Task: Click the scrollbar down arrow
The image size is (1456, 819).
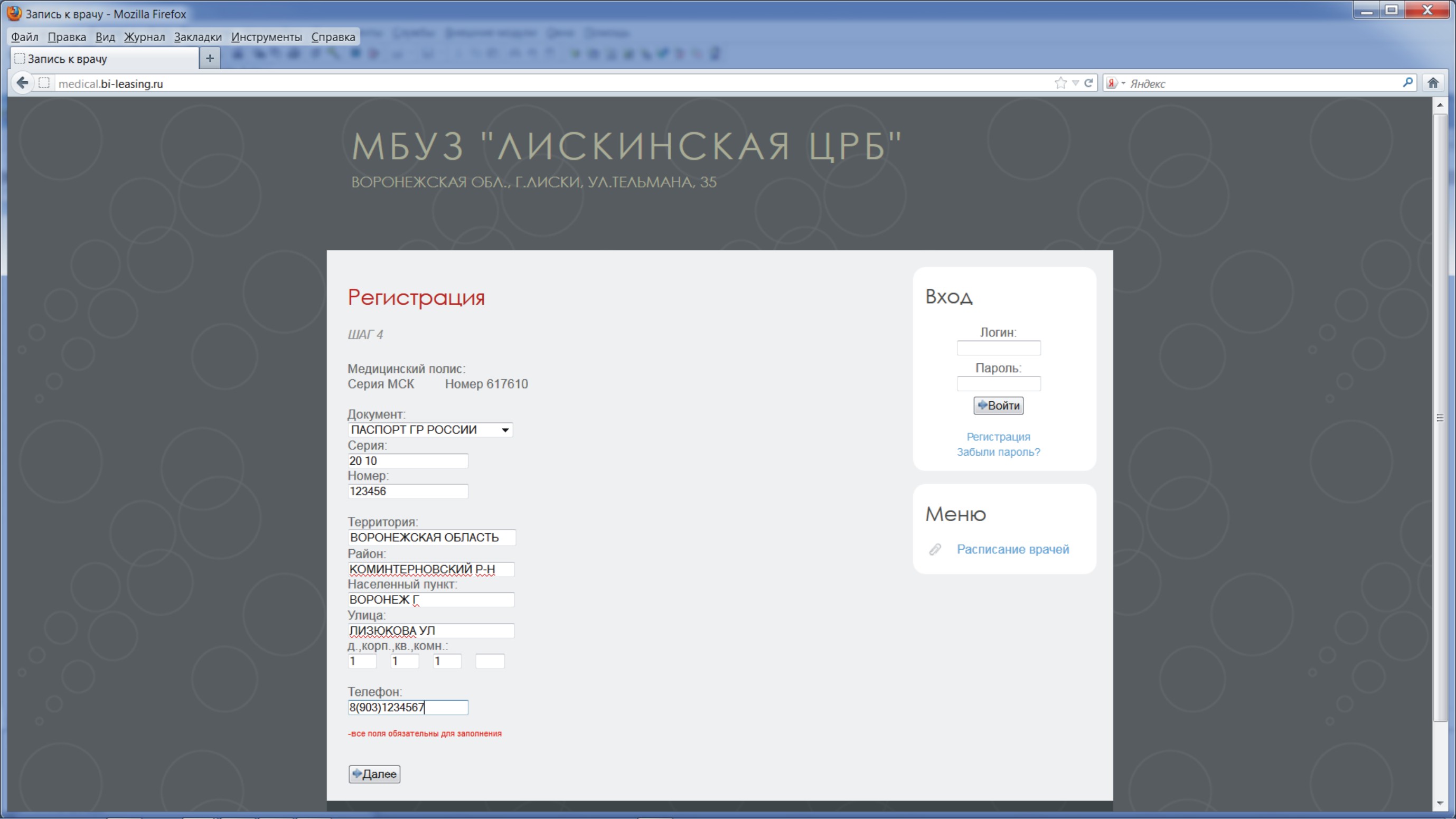Action: coord(1440,803)
